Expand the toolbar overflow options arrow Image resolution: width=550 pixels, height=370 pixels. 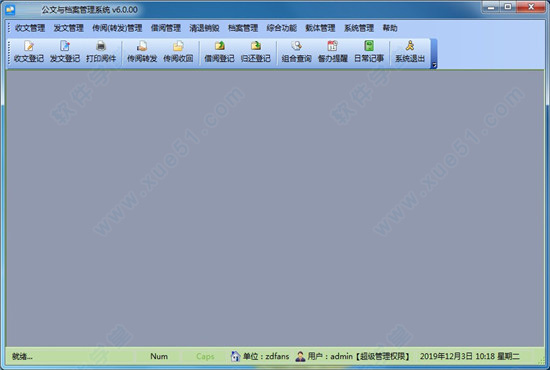pos(434,65)
